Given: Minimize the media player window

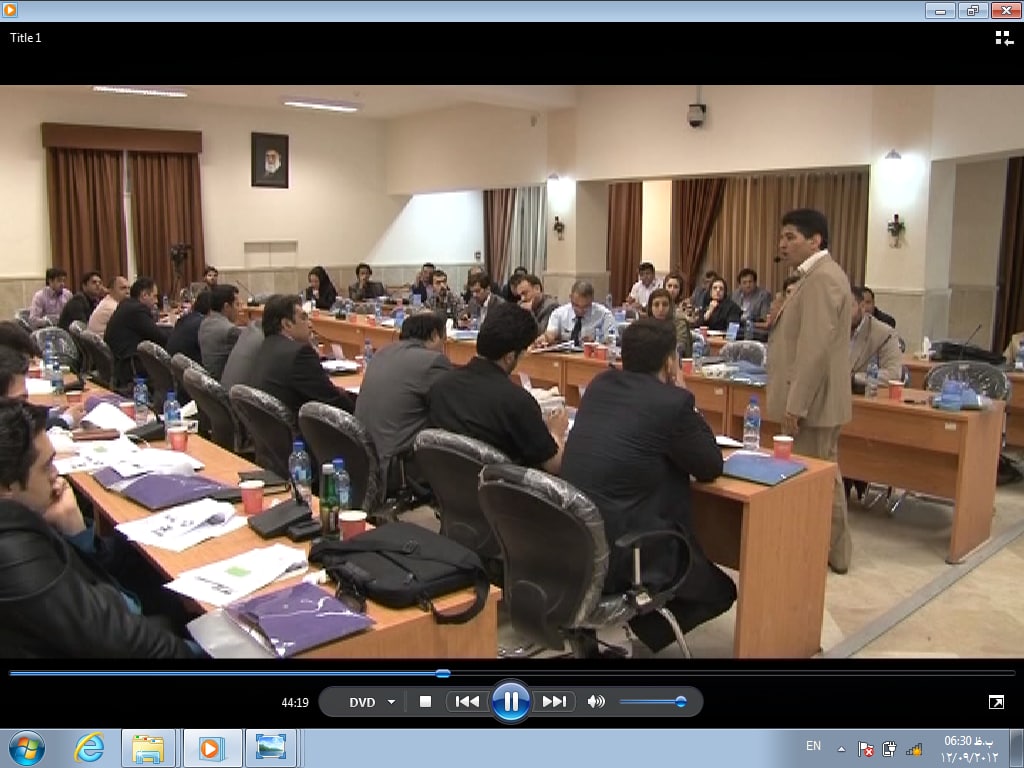Looking at the screenshot, I should point(940,10).
